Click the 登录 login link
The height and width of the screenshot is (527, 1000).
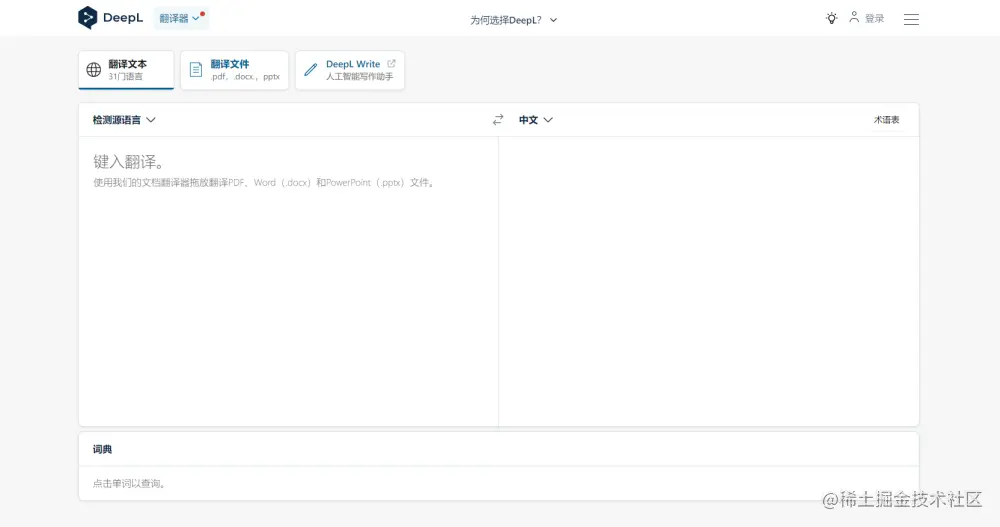point(874,19)
